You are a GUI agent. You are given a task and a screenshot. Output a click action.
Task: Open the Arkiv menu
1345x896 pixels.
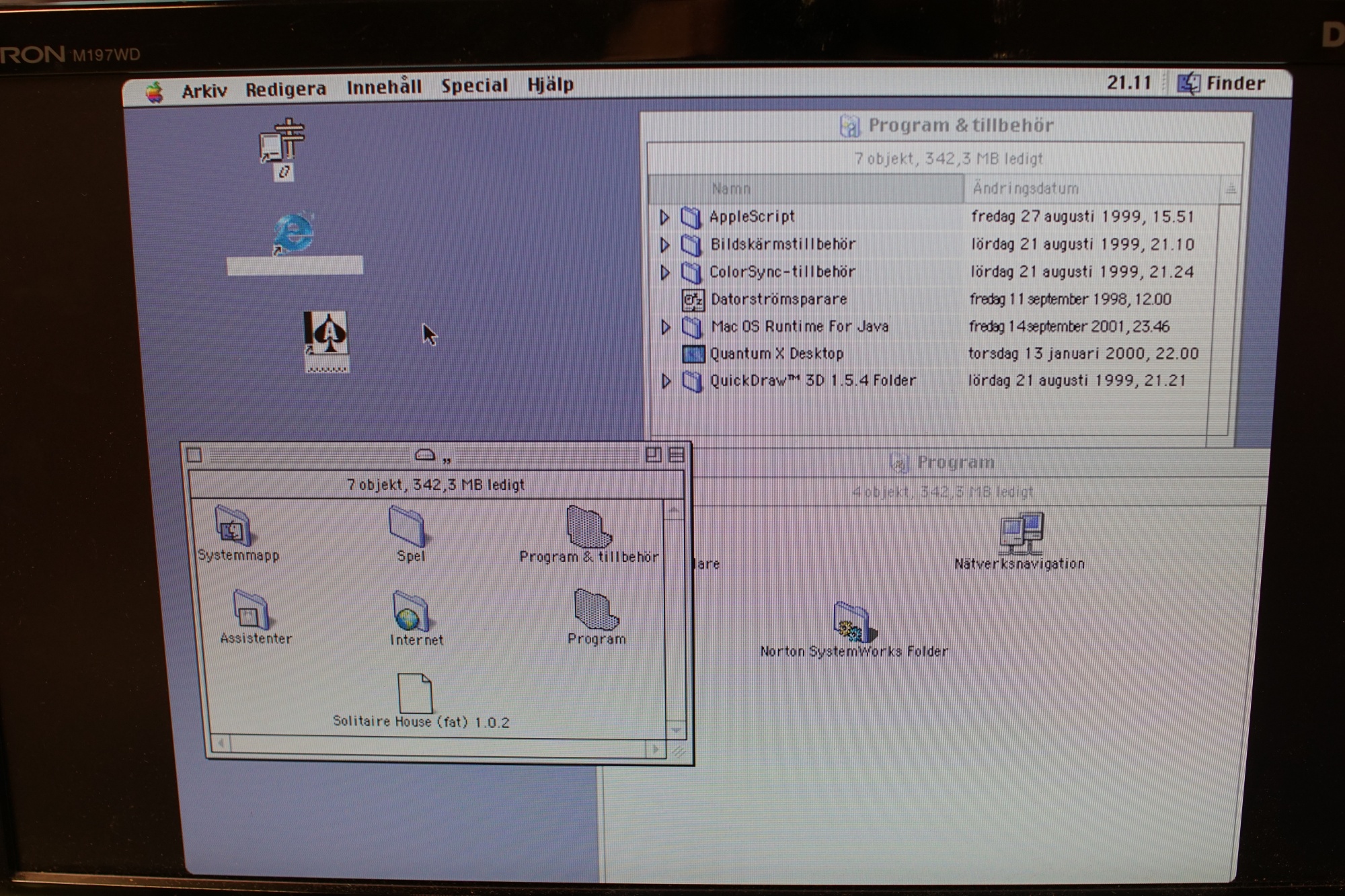pyautogui.click(x=204, y=90)
